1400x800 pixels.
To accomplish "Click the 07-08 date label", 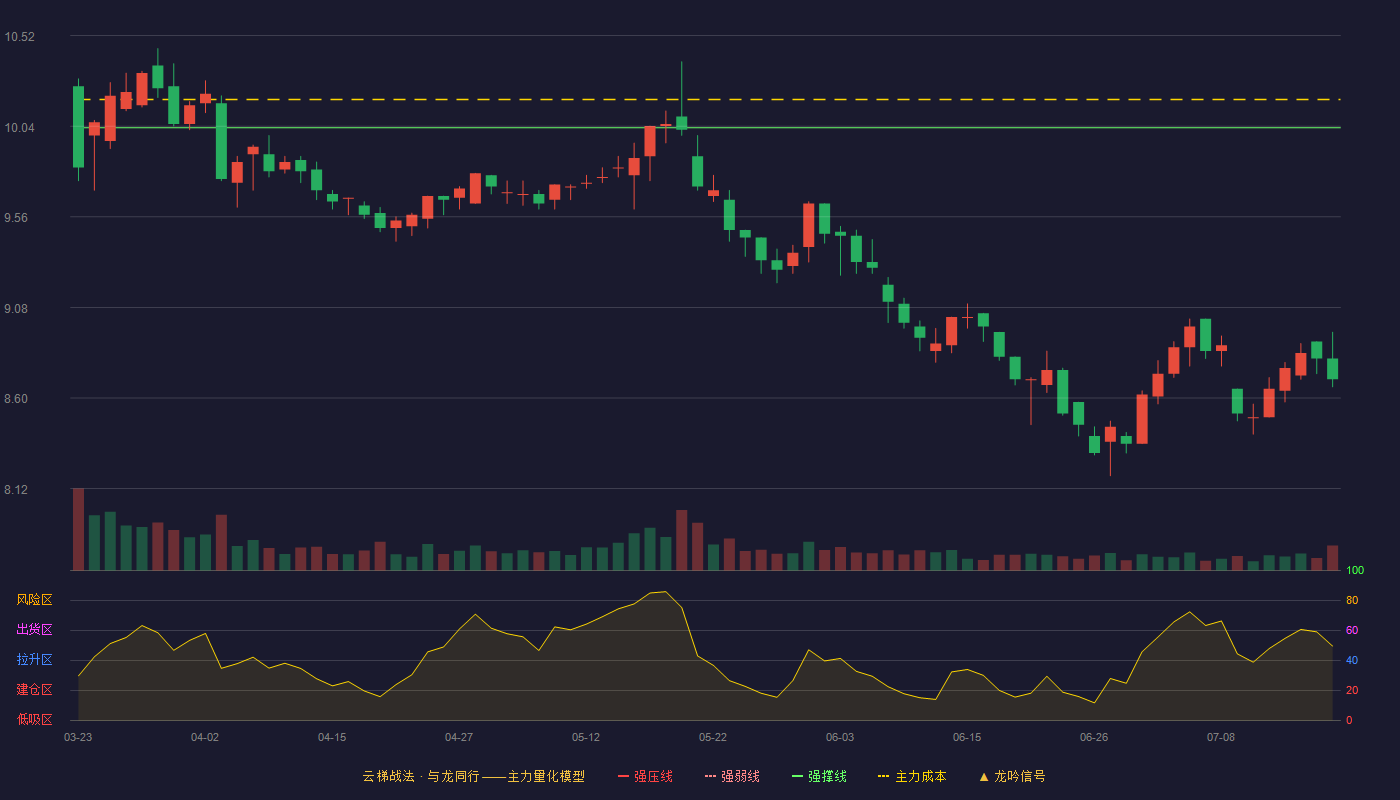I will point(1221,737).
